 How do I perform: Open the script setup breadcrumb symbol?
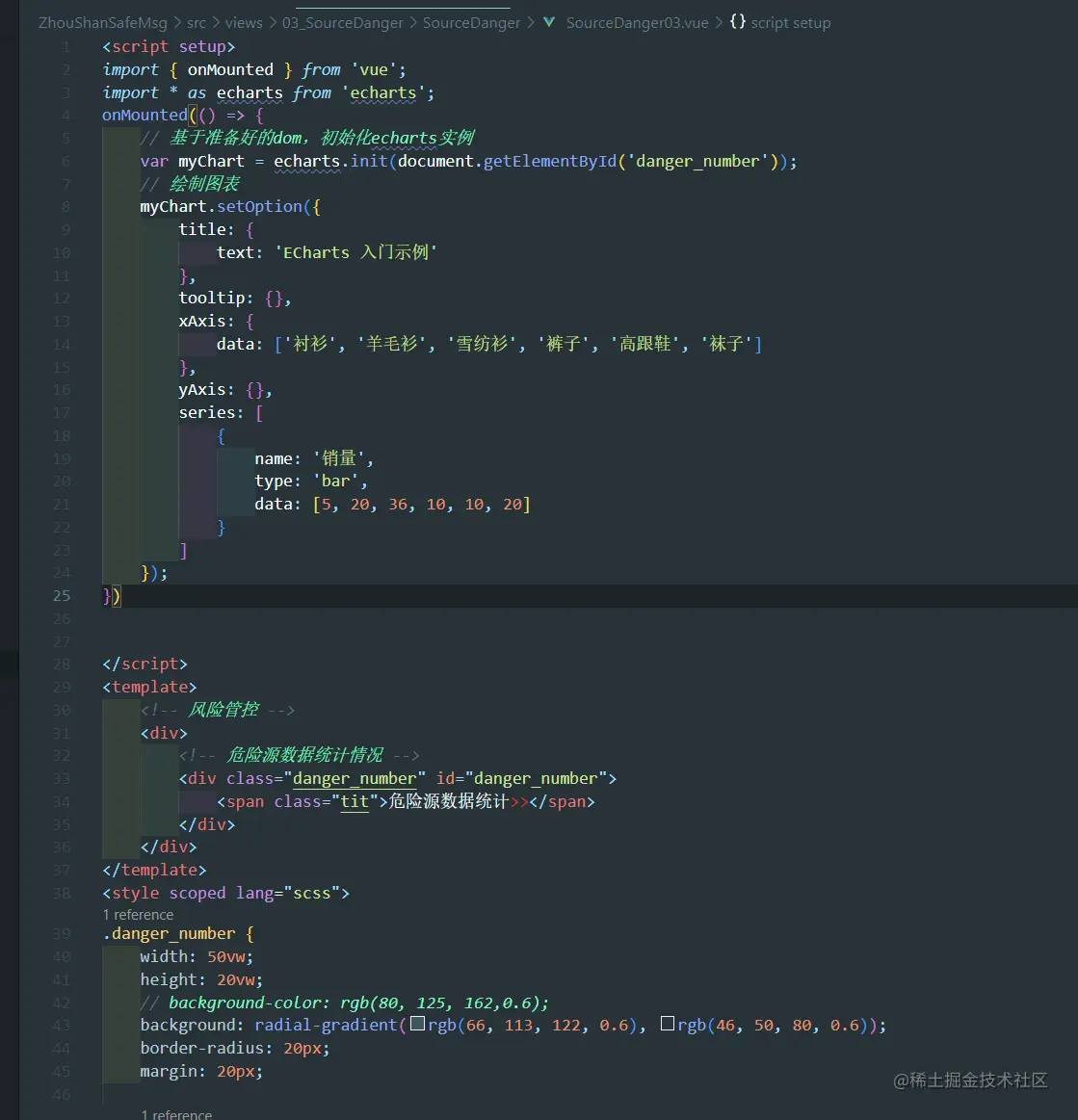791,23
